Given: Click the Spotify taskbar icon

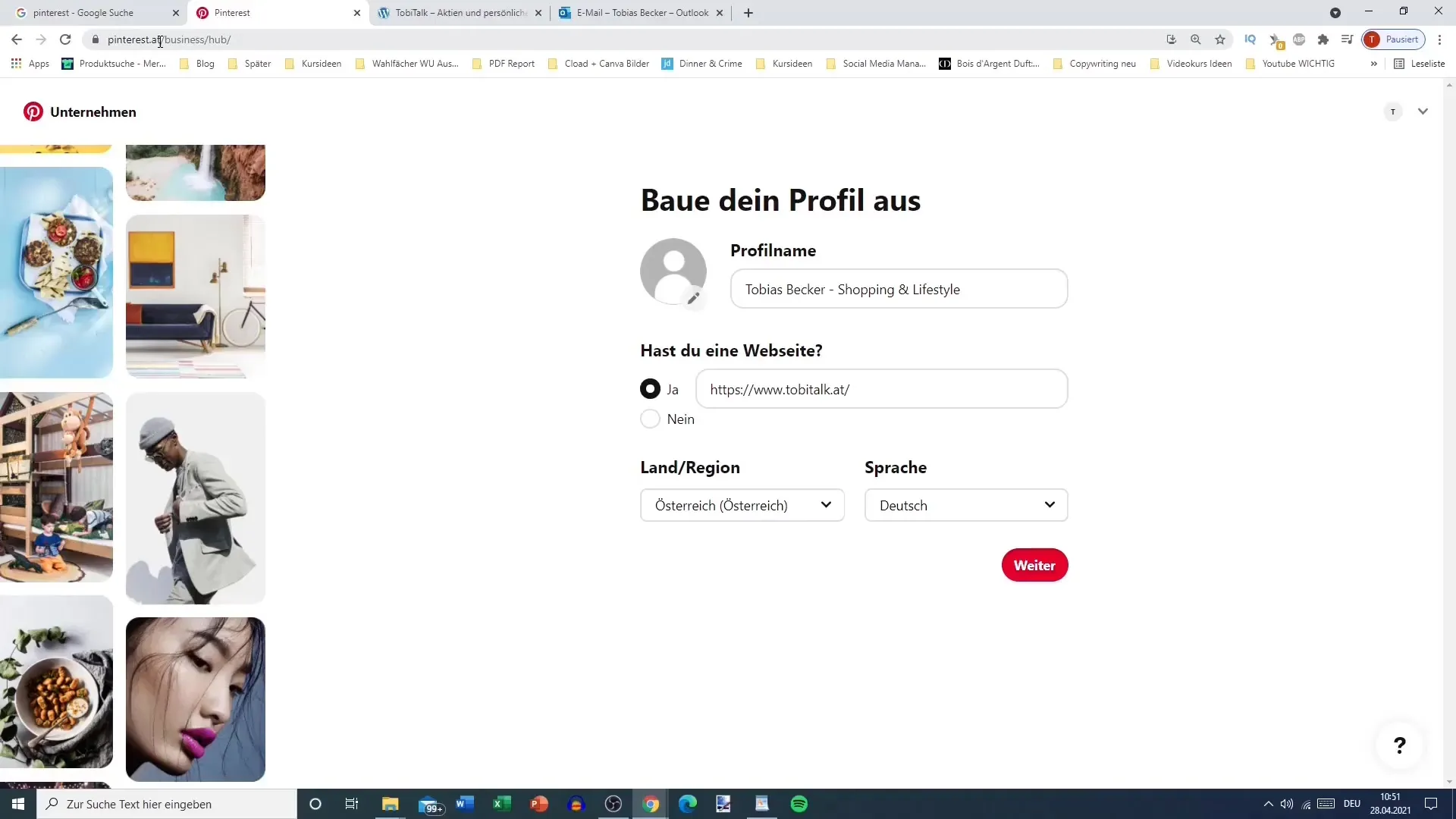Looking at the screenshot, I should (801, 804).
